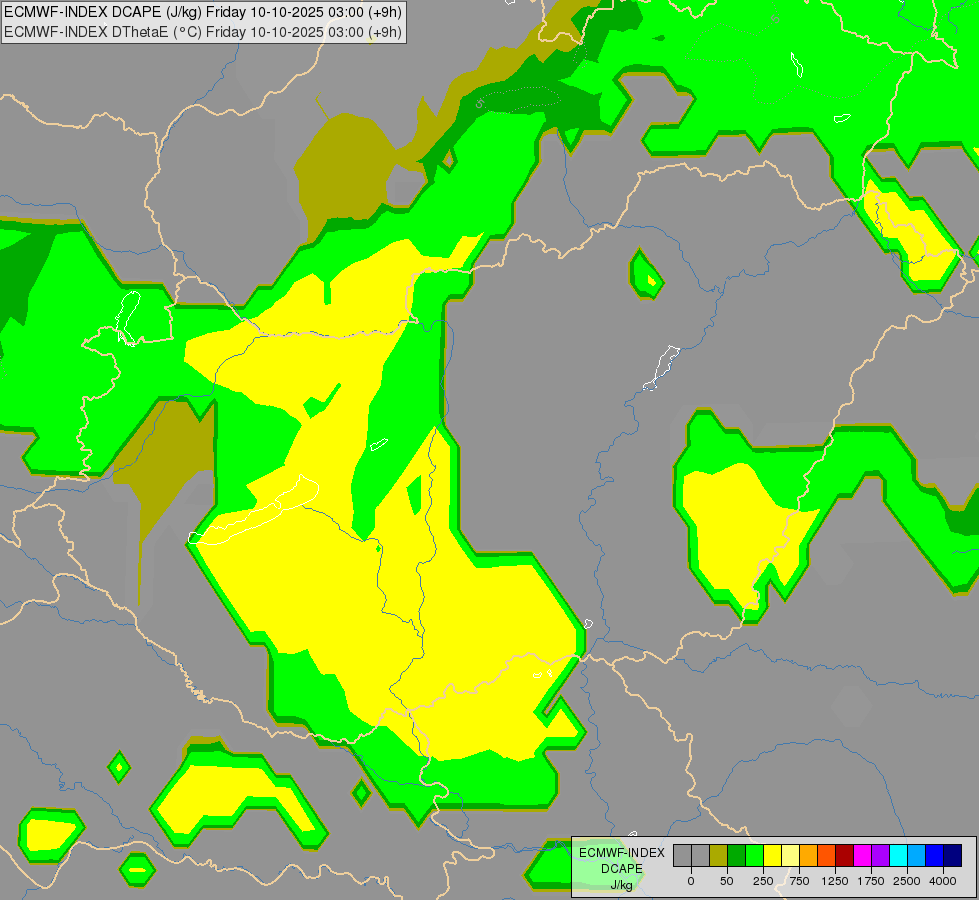
Task: Click the ECMWF-INDEX DCAPE J/kg legend label
Action: click(x=621, y=868)
